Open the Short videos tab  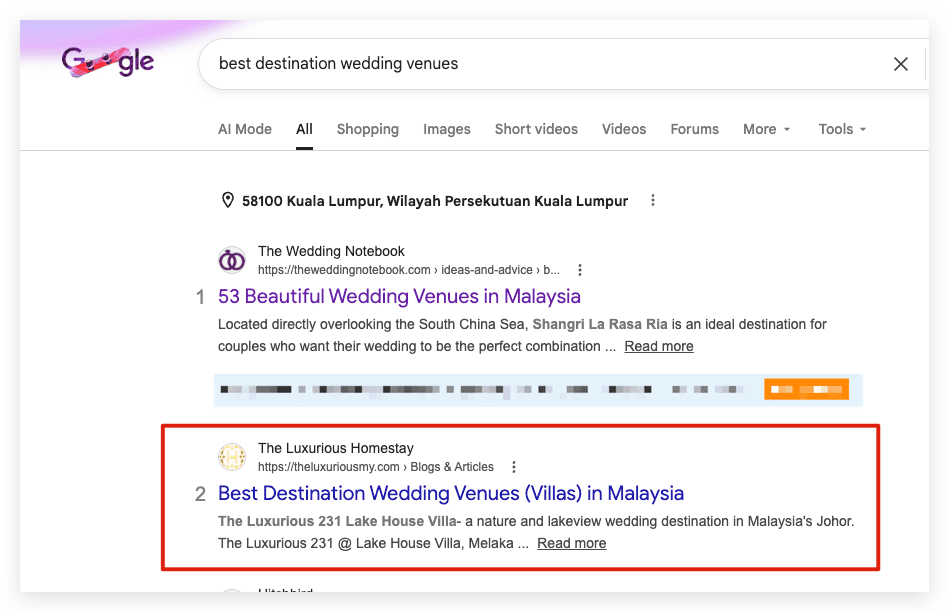click(536, 129)
